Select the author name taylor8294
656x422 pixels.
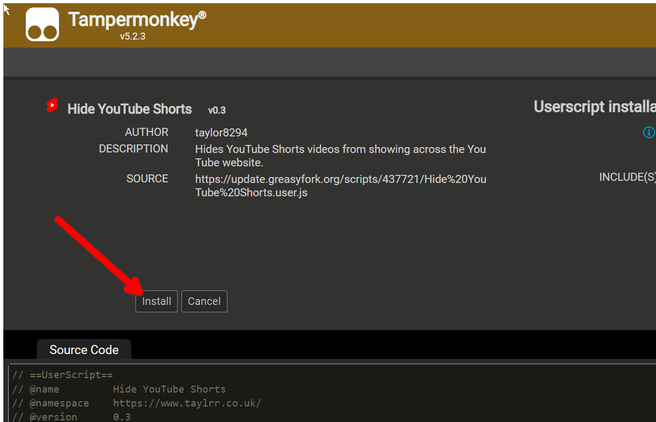(221, 133)
